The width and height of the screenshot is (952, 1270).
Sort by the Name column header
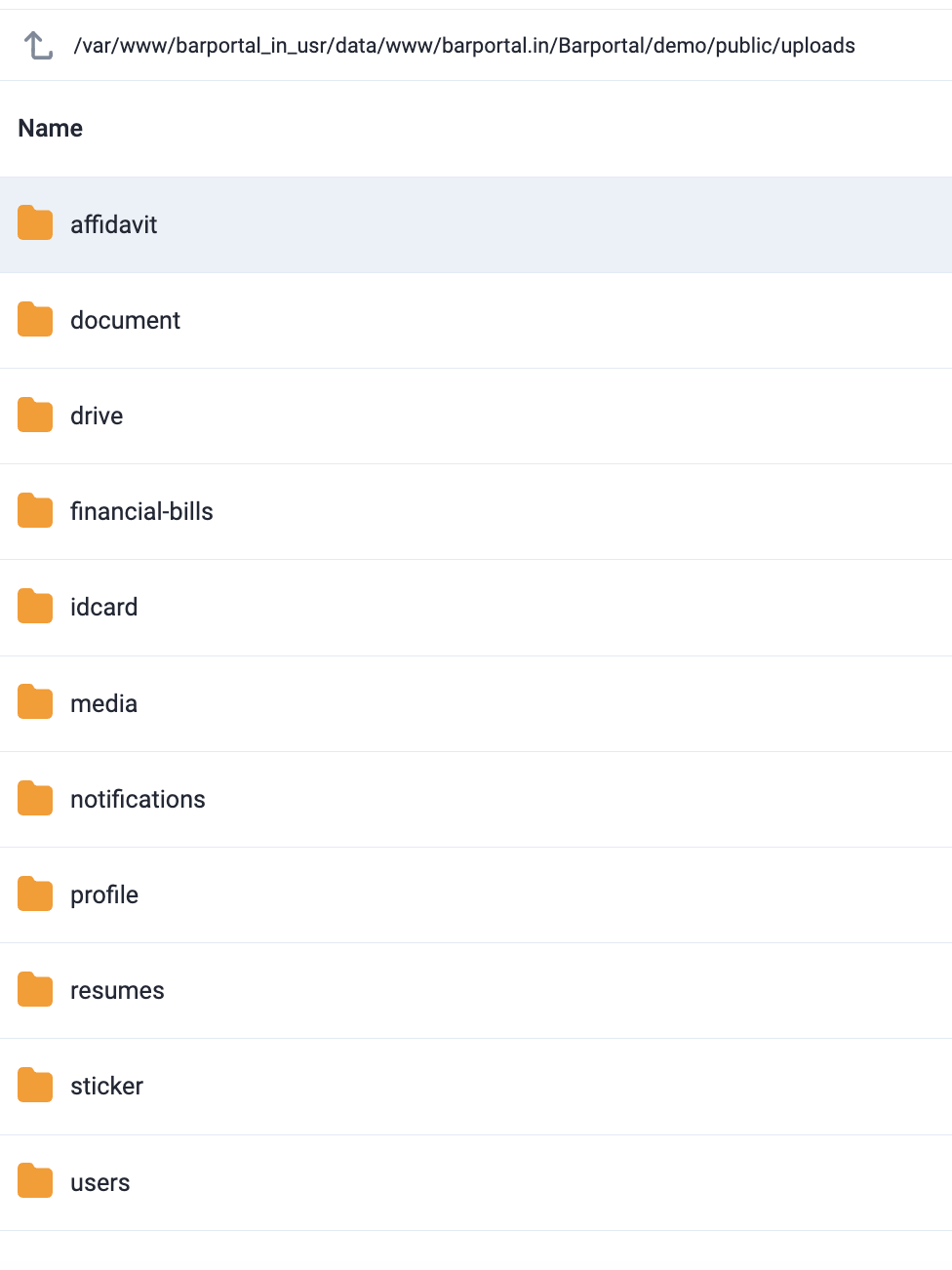(51, 128)
